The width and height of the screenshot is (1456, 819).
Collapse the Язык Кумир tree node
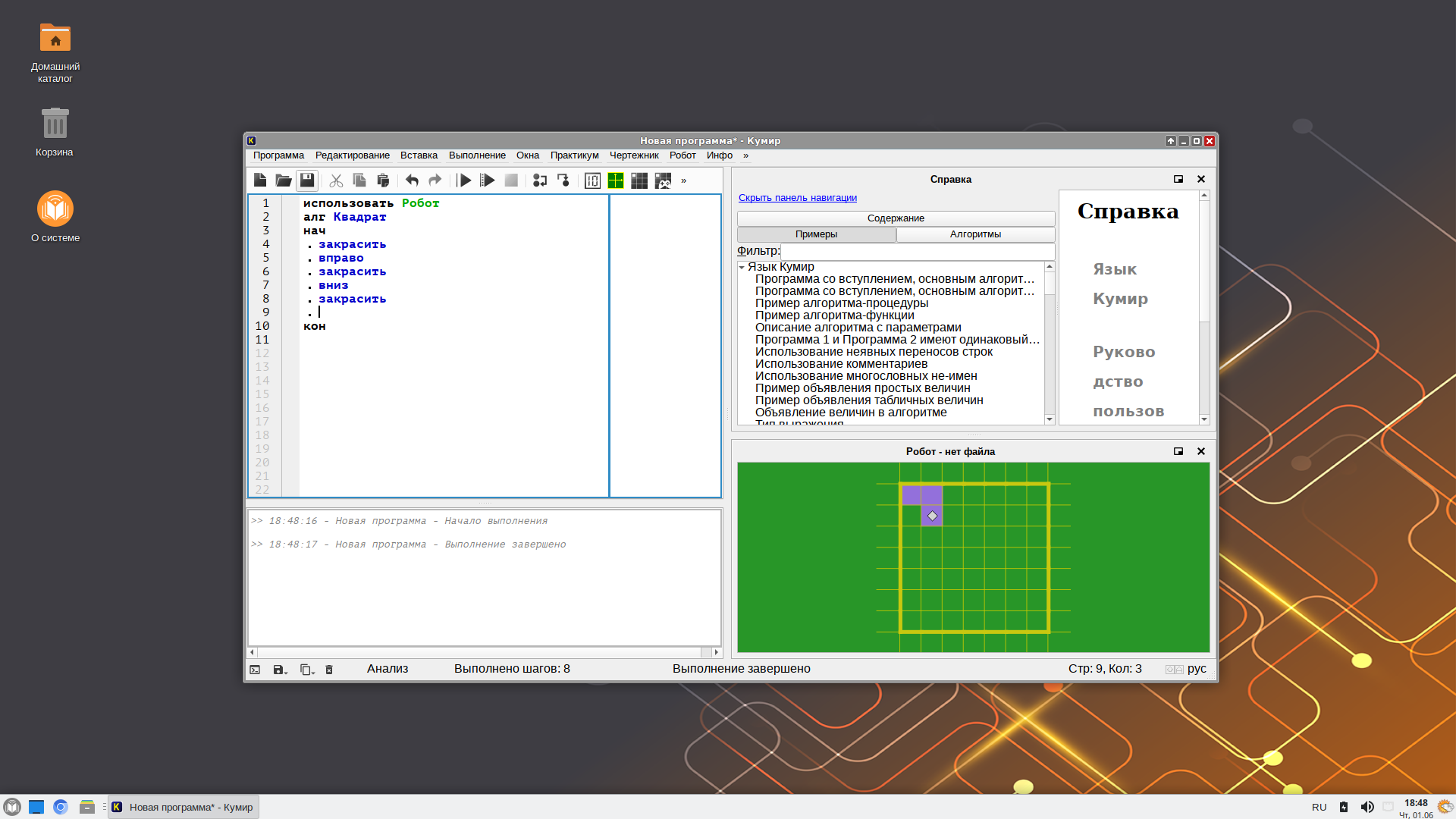point(742,268)
